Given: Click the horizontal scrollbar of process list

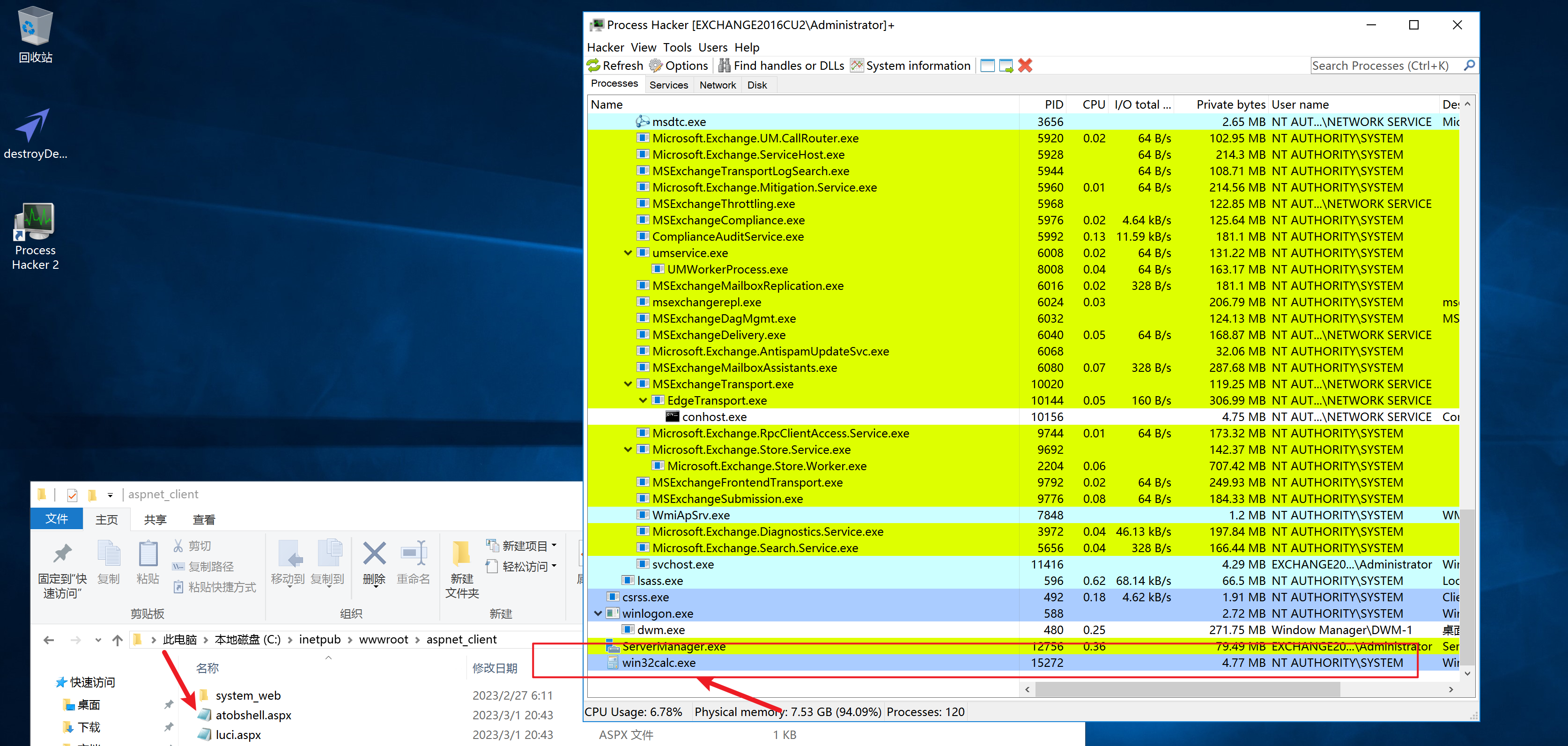Looking at the screenshot, I should pos(1187,689).
